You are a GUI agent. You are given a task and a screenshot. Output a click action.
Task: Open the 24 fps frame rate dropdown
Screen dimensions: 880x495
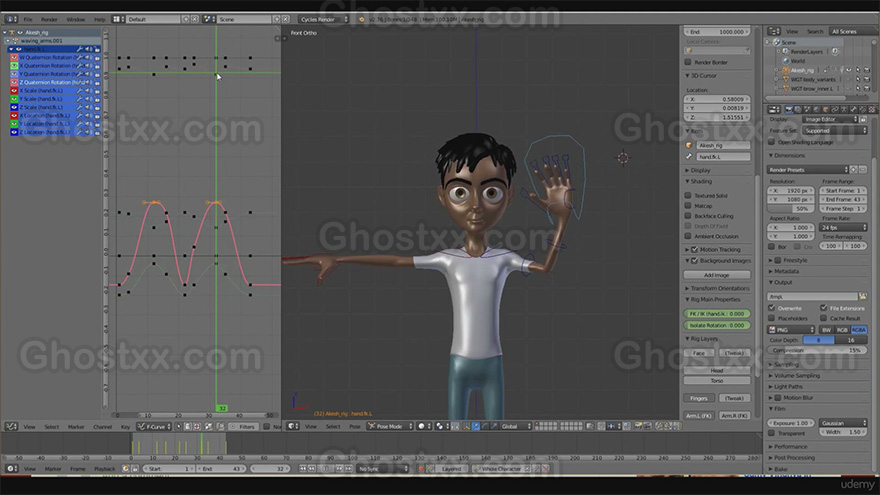click(x=844, y=227)
